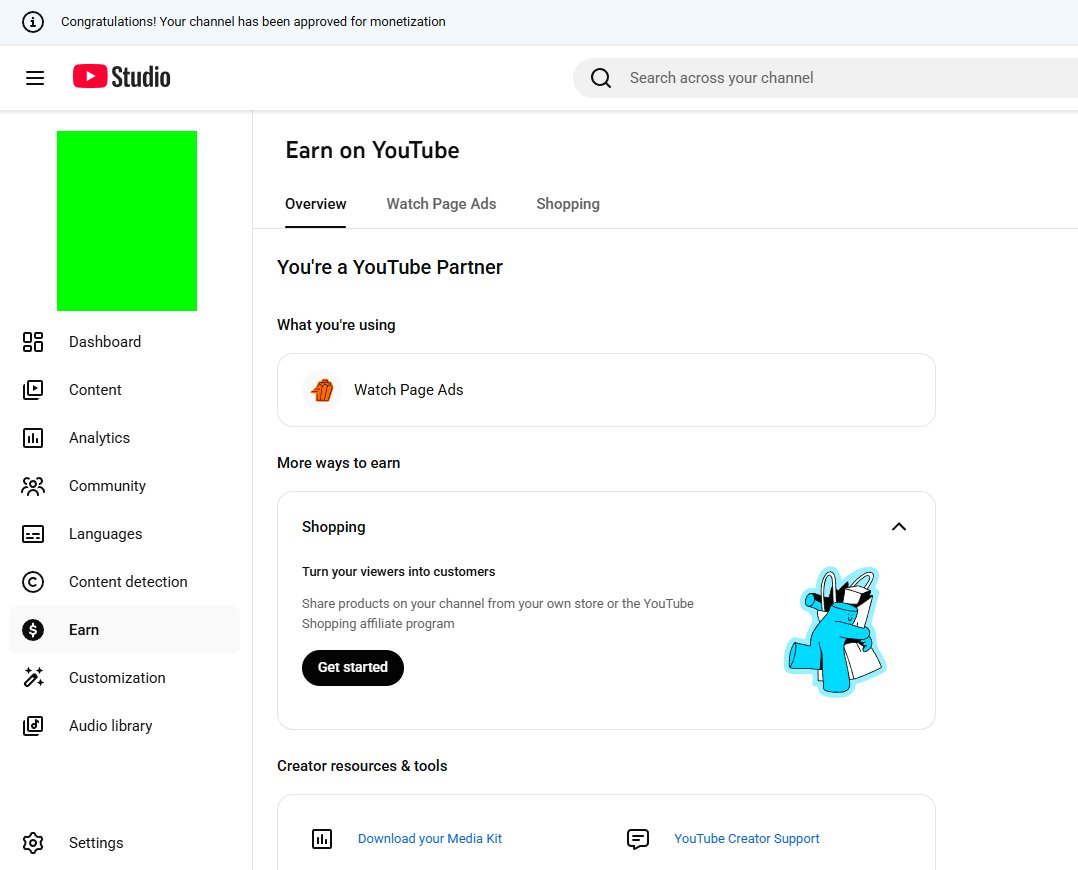The image size is (1078, 870).
Task: Open the Watch Page Ads card
Action: pos(606,390)
